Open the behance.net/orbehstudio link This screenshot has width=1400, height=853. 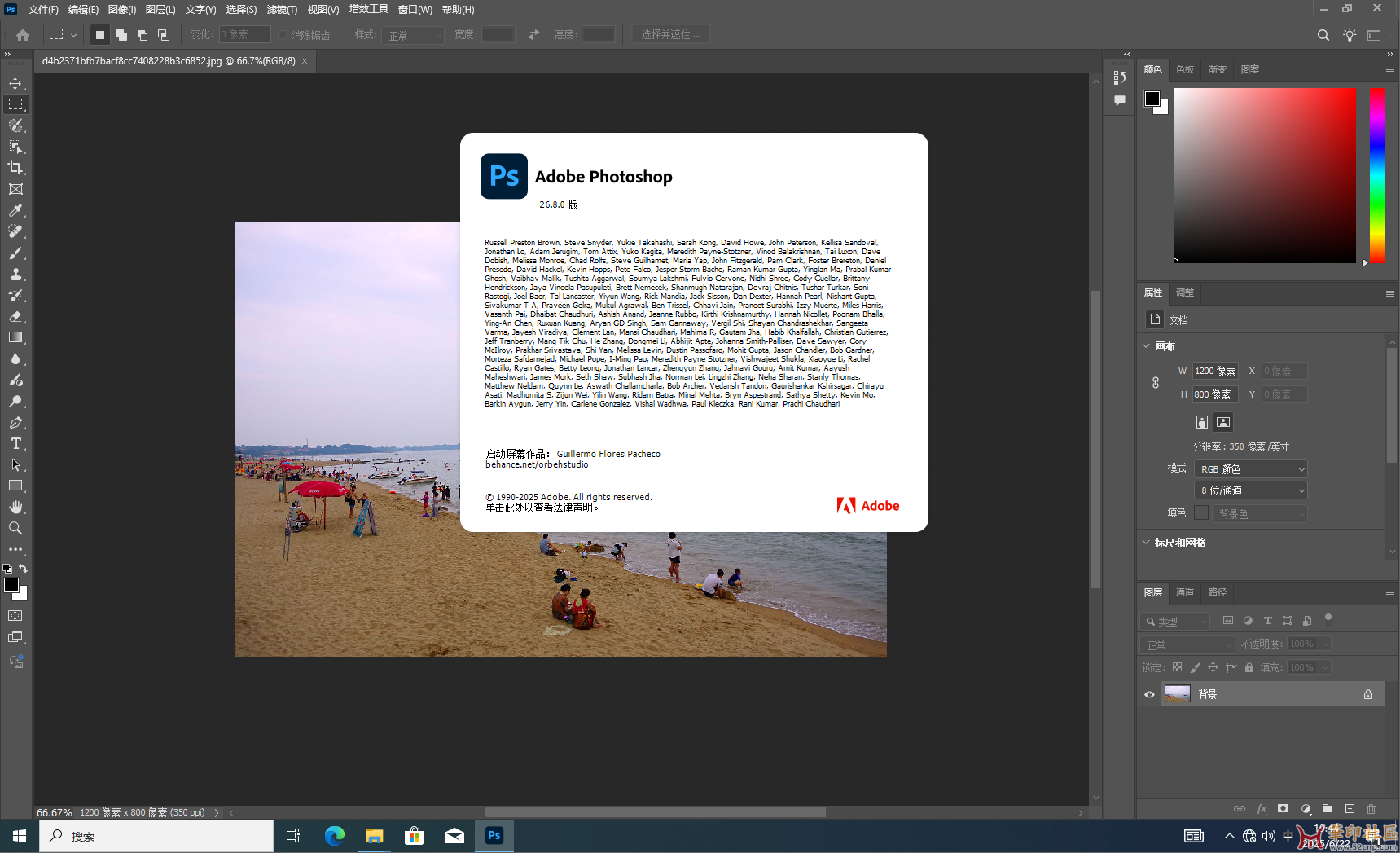(x=537, y=464)
